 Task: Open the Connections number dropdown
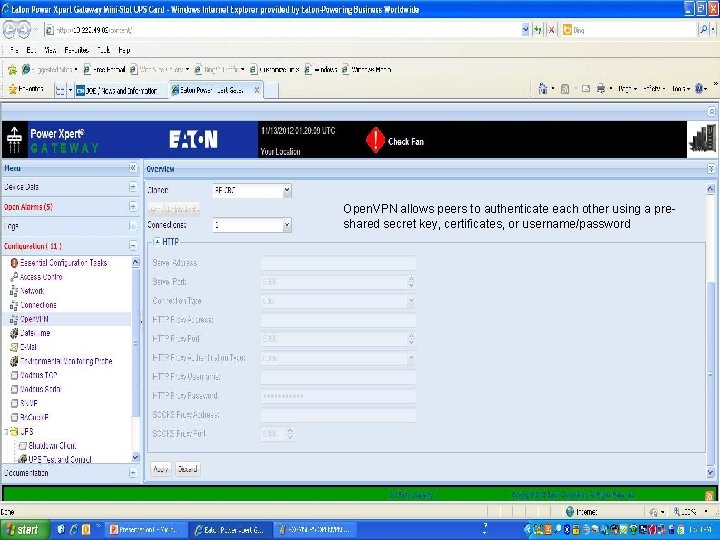pyautogui.click(x=287, y=225)
